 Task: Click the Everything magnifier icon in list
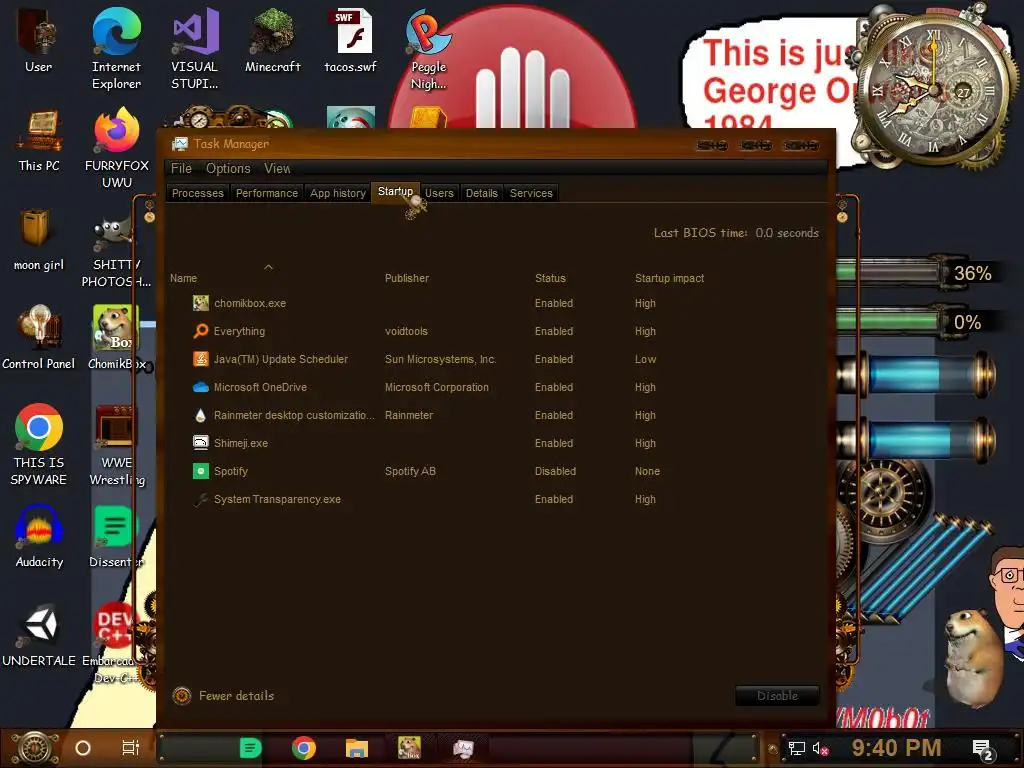[x=200, y=331]
